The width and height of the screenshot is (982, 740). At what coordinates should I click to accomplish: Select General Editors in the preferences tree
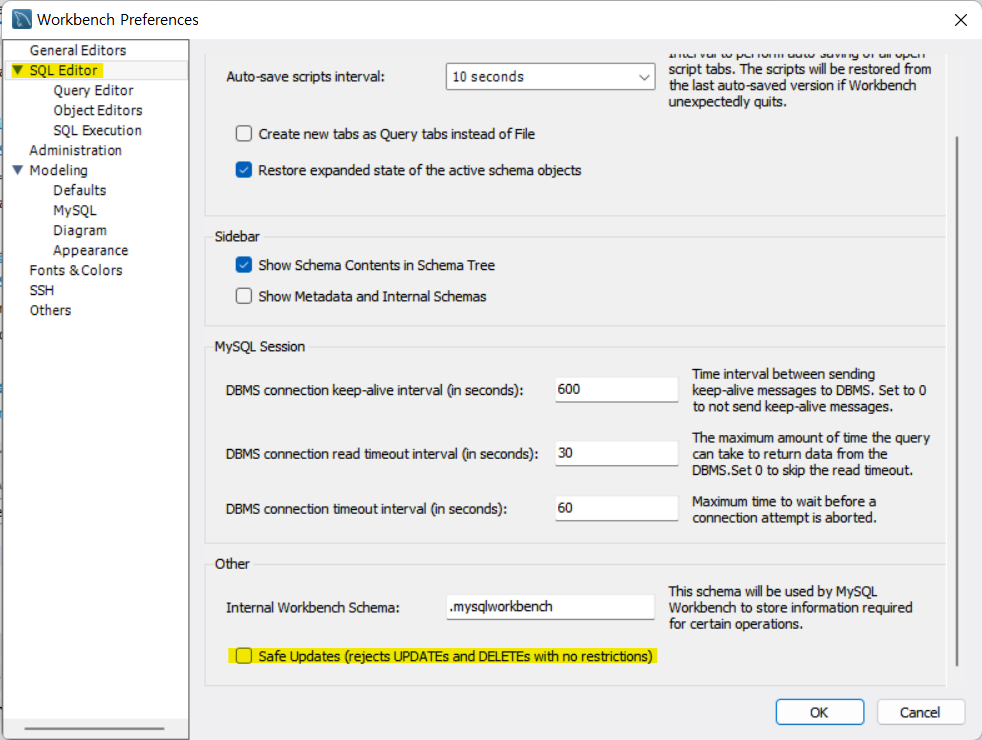click(x=78, y=50)
